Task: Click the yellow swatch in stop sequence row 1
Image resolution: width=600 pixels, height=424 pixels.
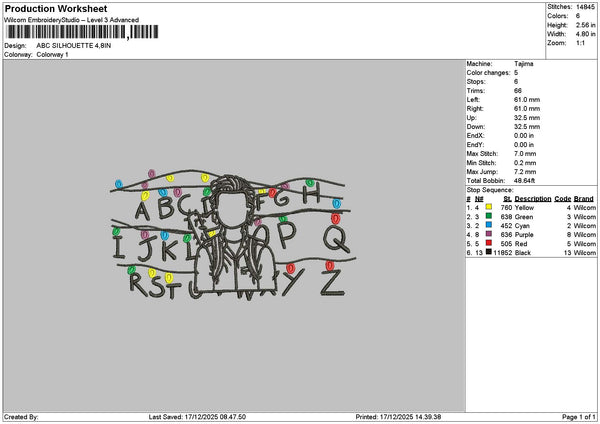Action: pos(489,207)
